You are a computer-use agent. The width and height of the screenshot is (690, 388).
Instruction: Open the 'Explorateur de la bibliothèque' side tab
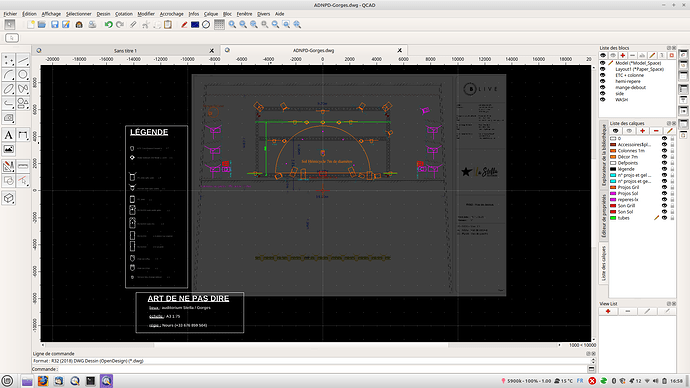pyautogui.click(x=604, y=155)
